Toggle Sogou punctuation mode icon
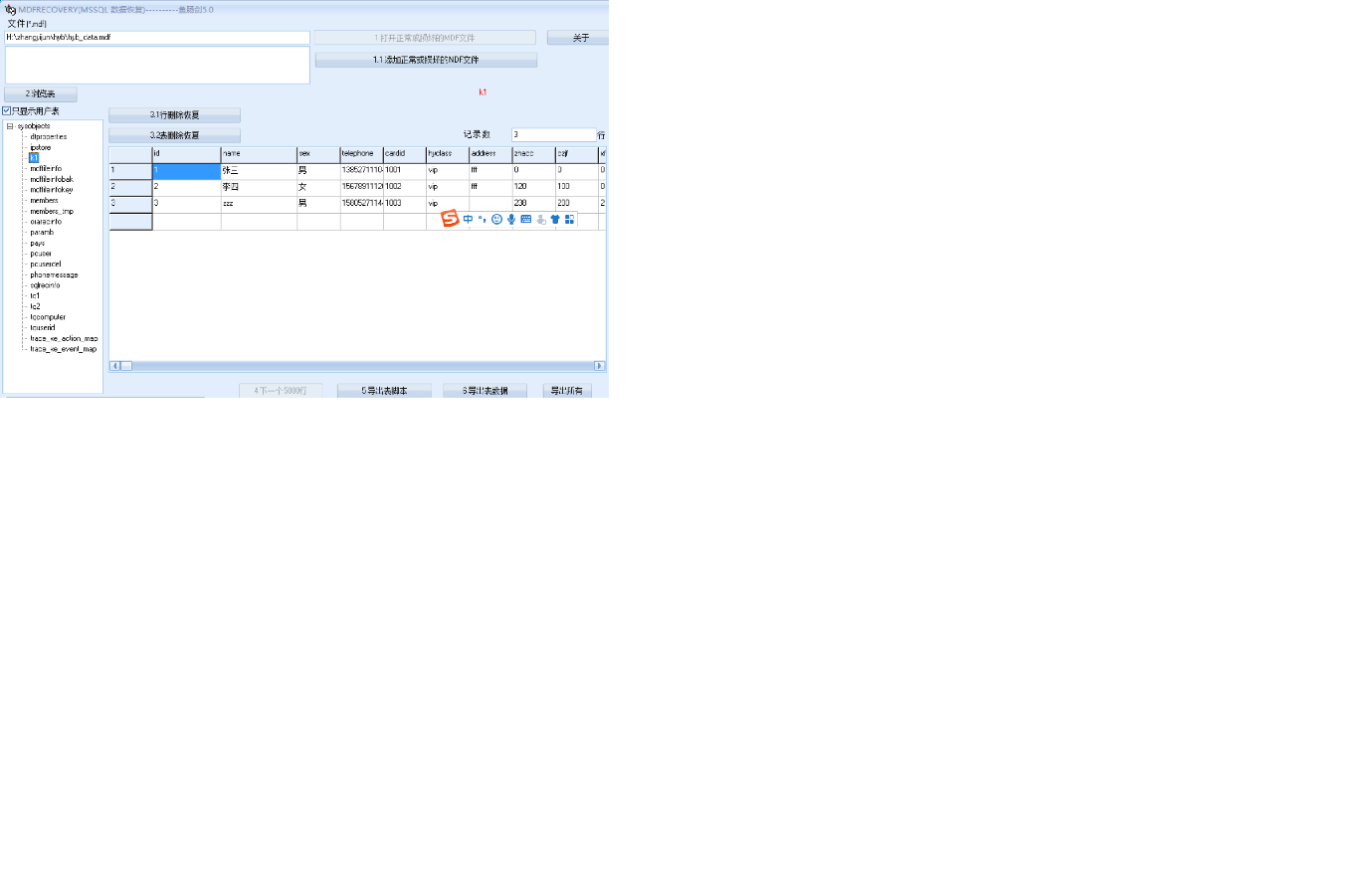The image size is (1372, 895). 482,219
